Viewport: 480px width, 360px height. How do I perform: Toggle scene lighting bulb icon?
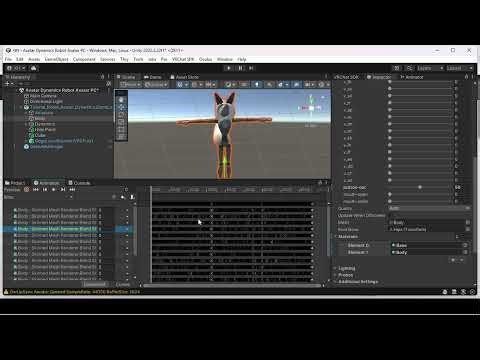pyautogui.click(x=257, y=85)
